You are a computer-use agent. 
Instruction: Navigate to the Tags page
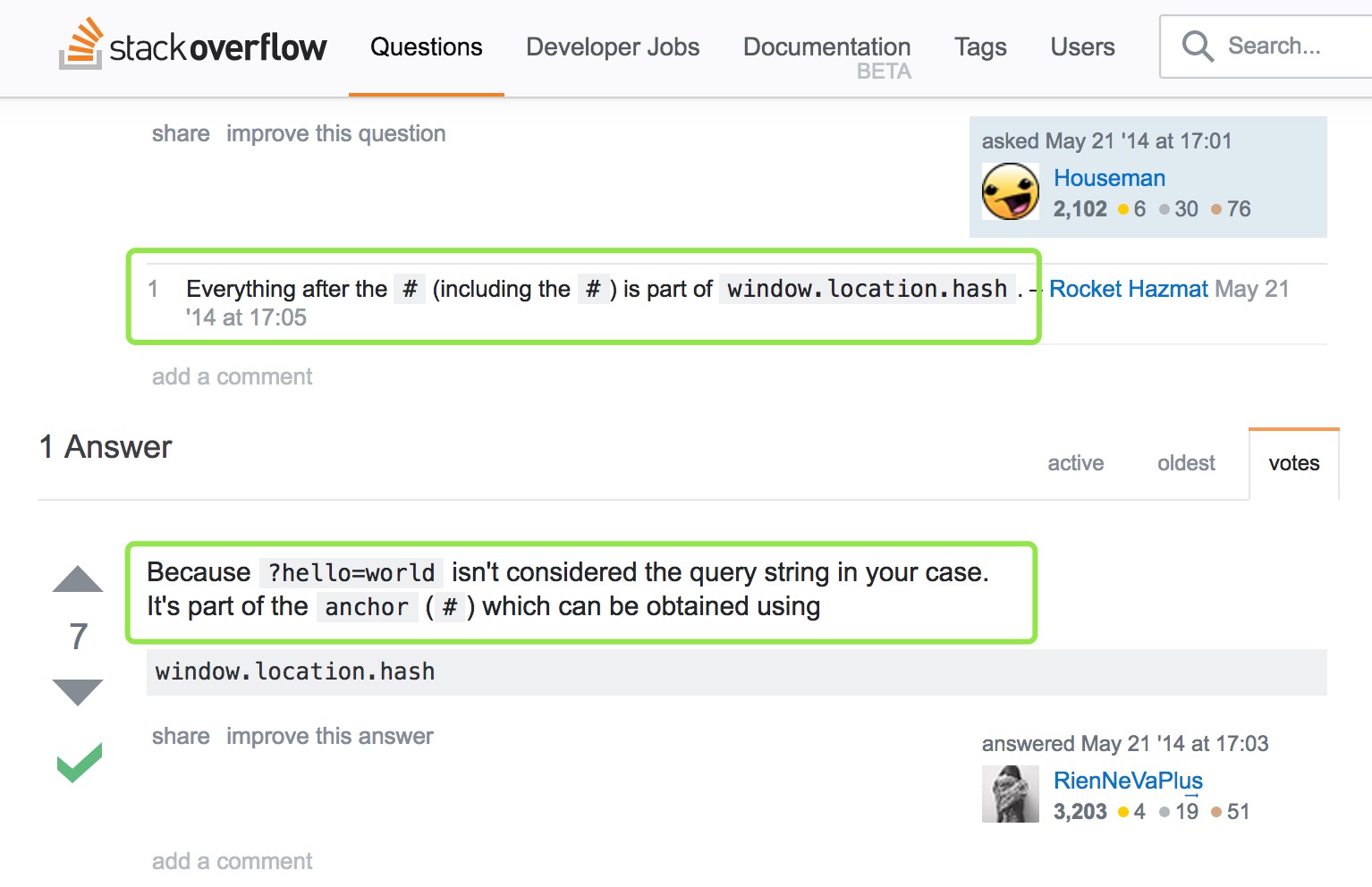(x=980, y=46)
